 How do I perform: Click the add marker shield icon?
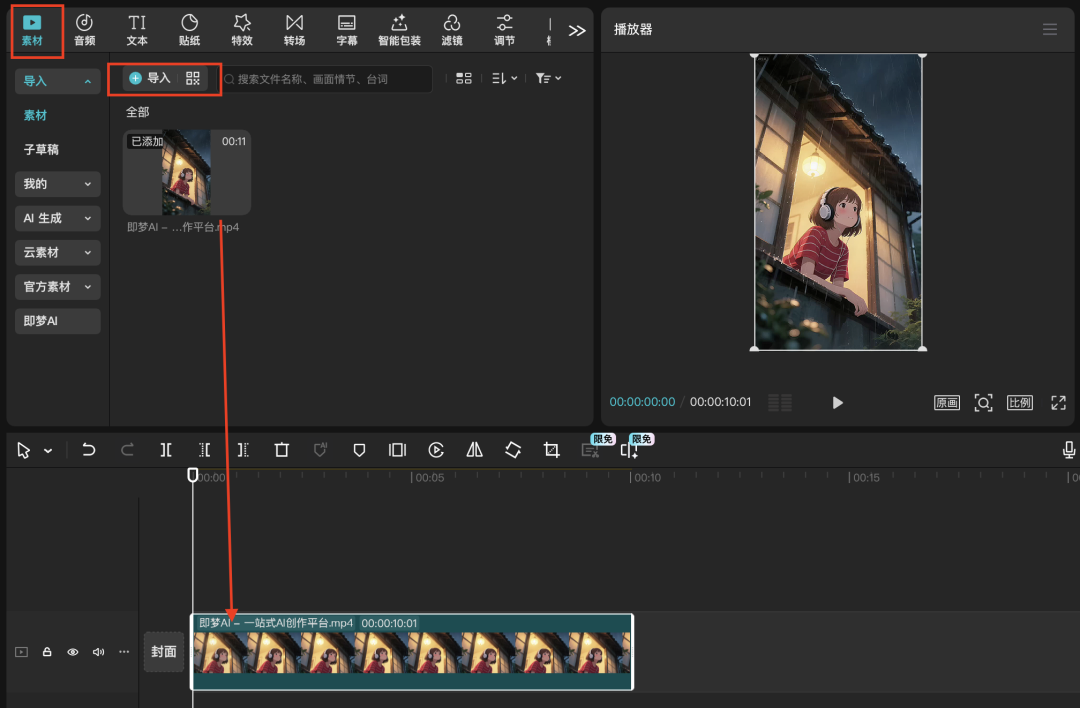pyautogui.click(x=359, y=451)
